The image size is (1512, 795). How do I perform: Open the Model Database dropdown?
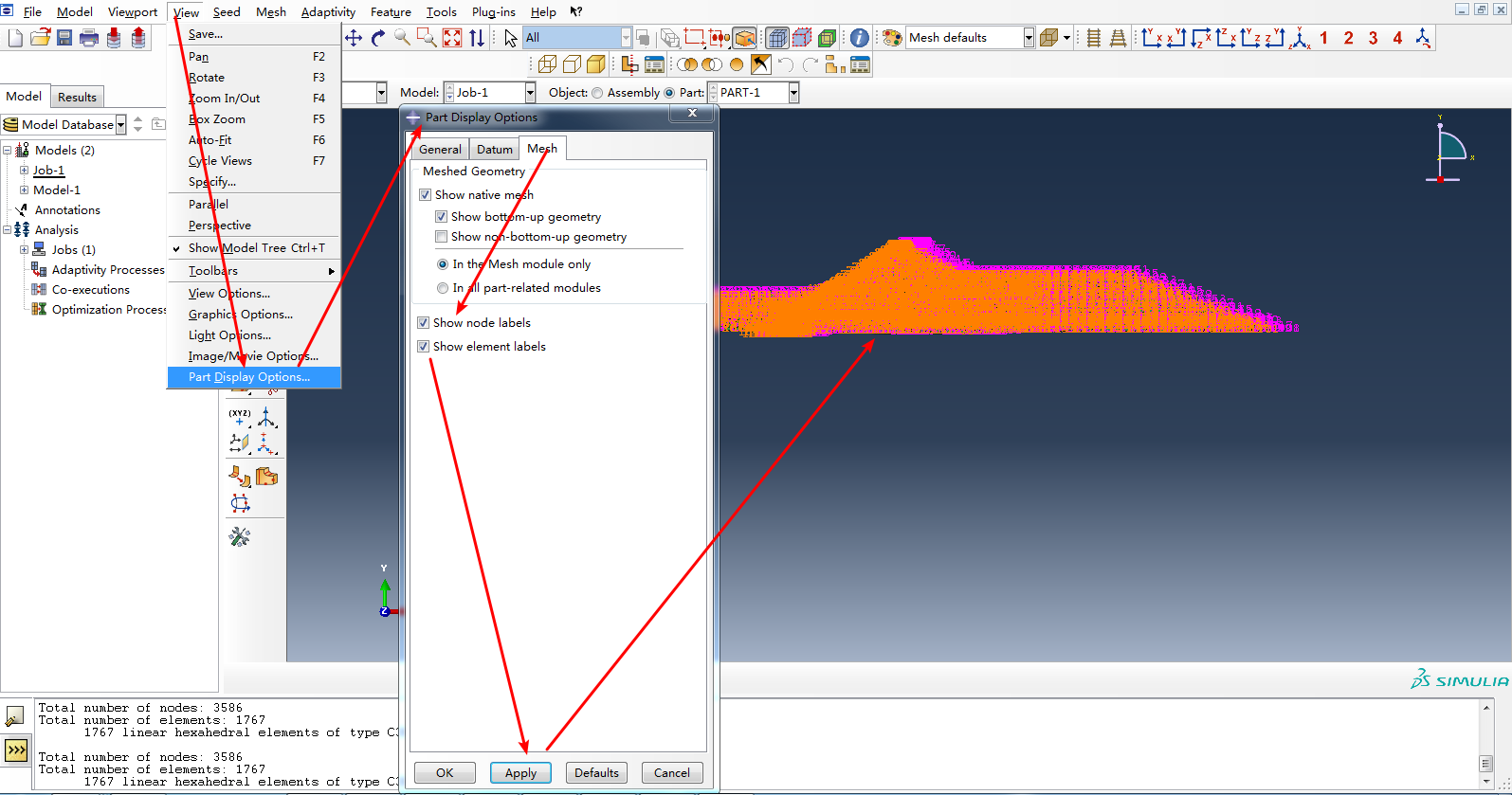pos(120,125)
